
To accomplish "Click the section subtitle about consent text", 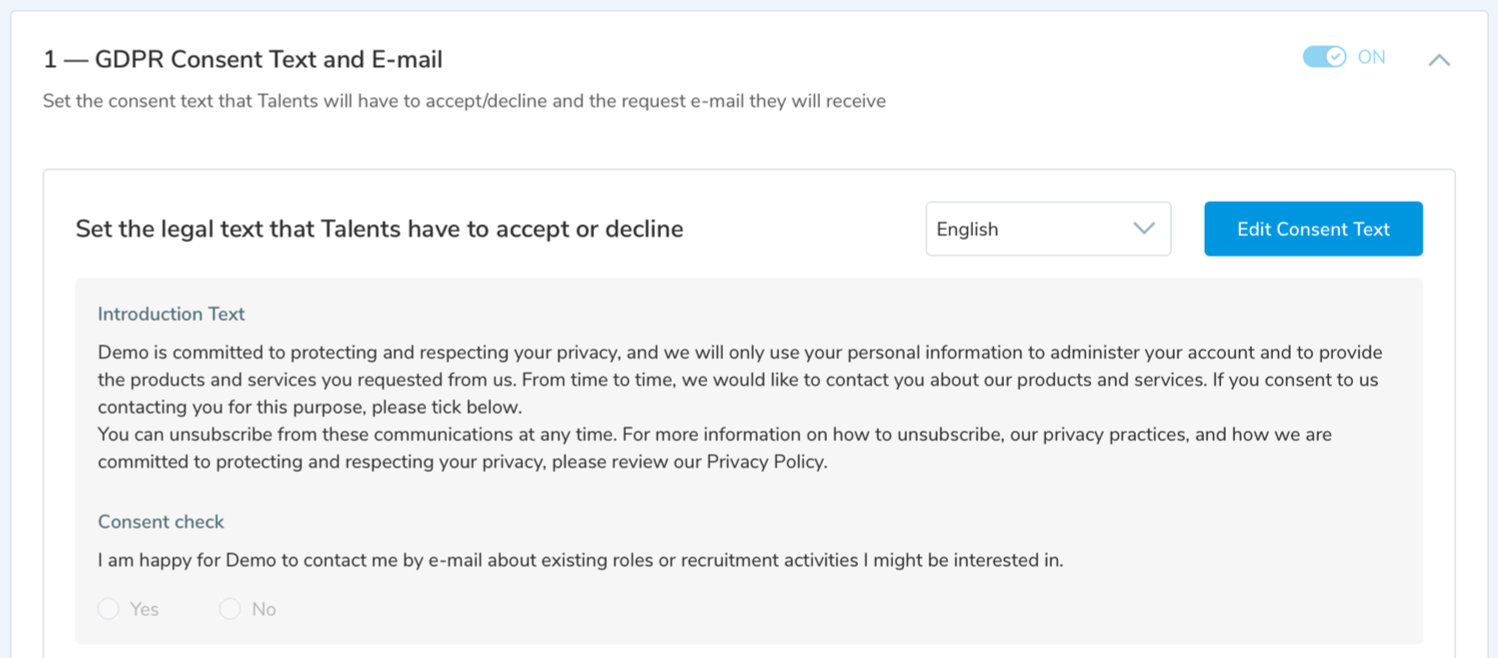I will pos(464,101).
